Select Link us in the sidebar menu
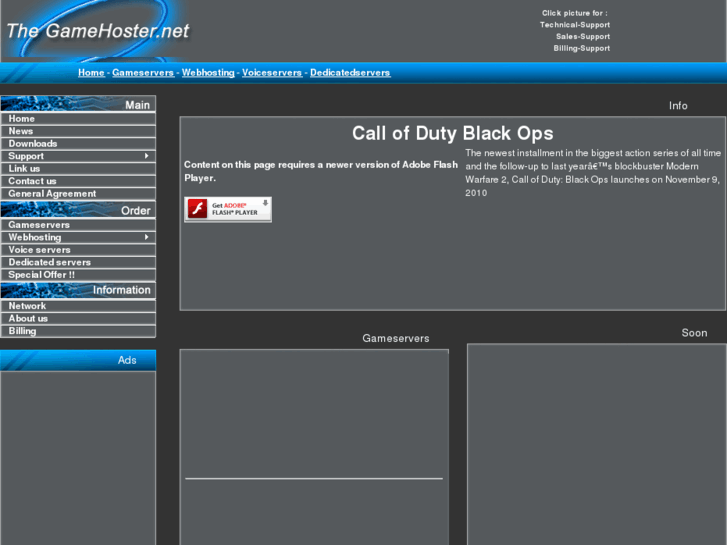Screen dimensions: 727x545 [x=78, y=169]
